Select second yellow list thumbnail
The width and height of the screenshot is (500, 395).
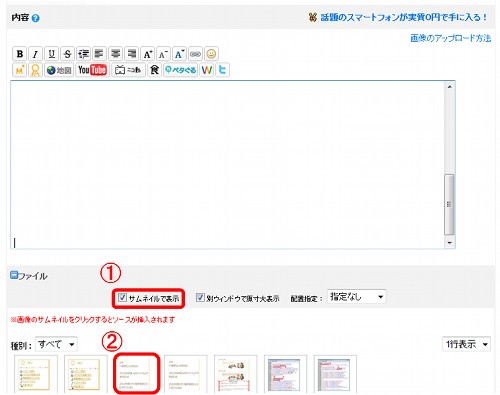click(86, 374)
